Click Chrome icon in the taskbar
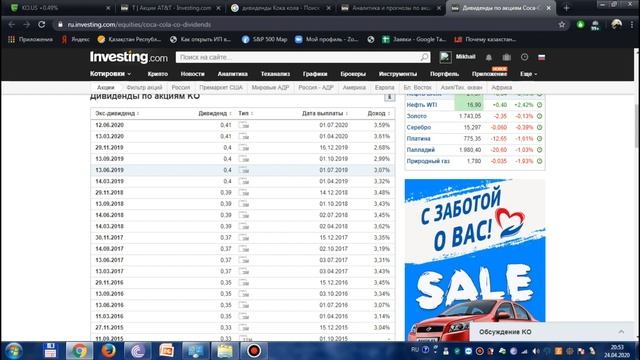This screenshot has height=360, width=640. coord(79,351)
